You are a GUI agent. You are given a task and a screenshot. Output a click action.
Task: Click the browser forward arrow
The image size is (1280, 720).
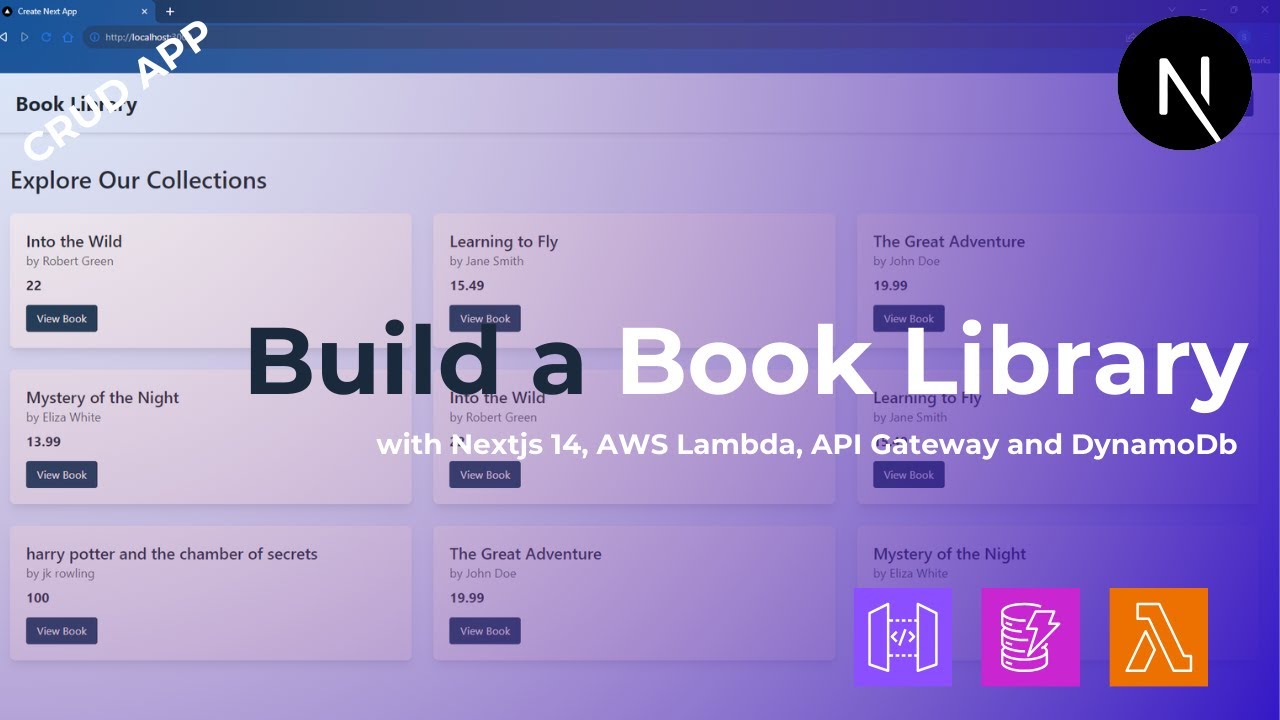pyautogui.click(x=25, y=37)
